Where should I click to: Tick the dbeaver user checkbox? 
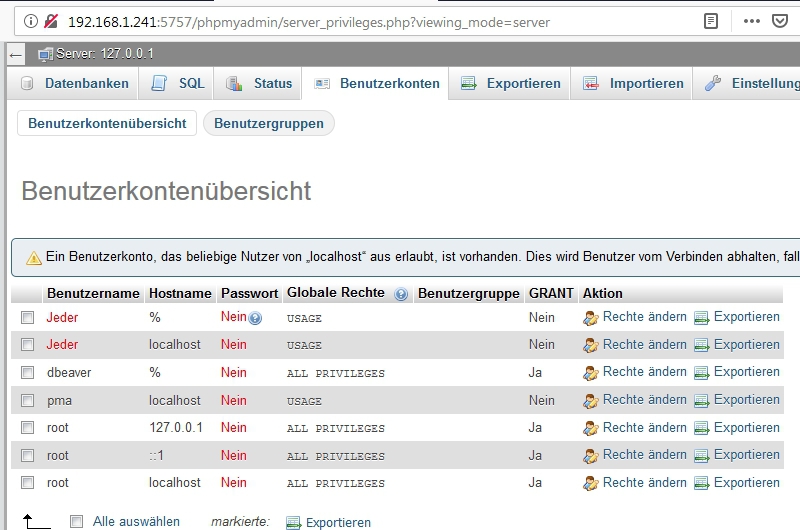[28, 373]
